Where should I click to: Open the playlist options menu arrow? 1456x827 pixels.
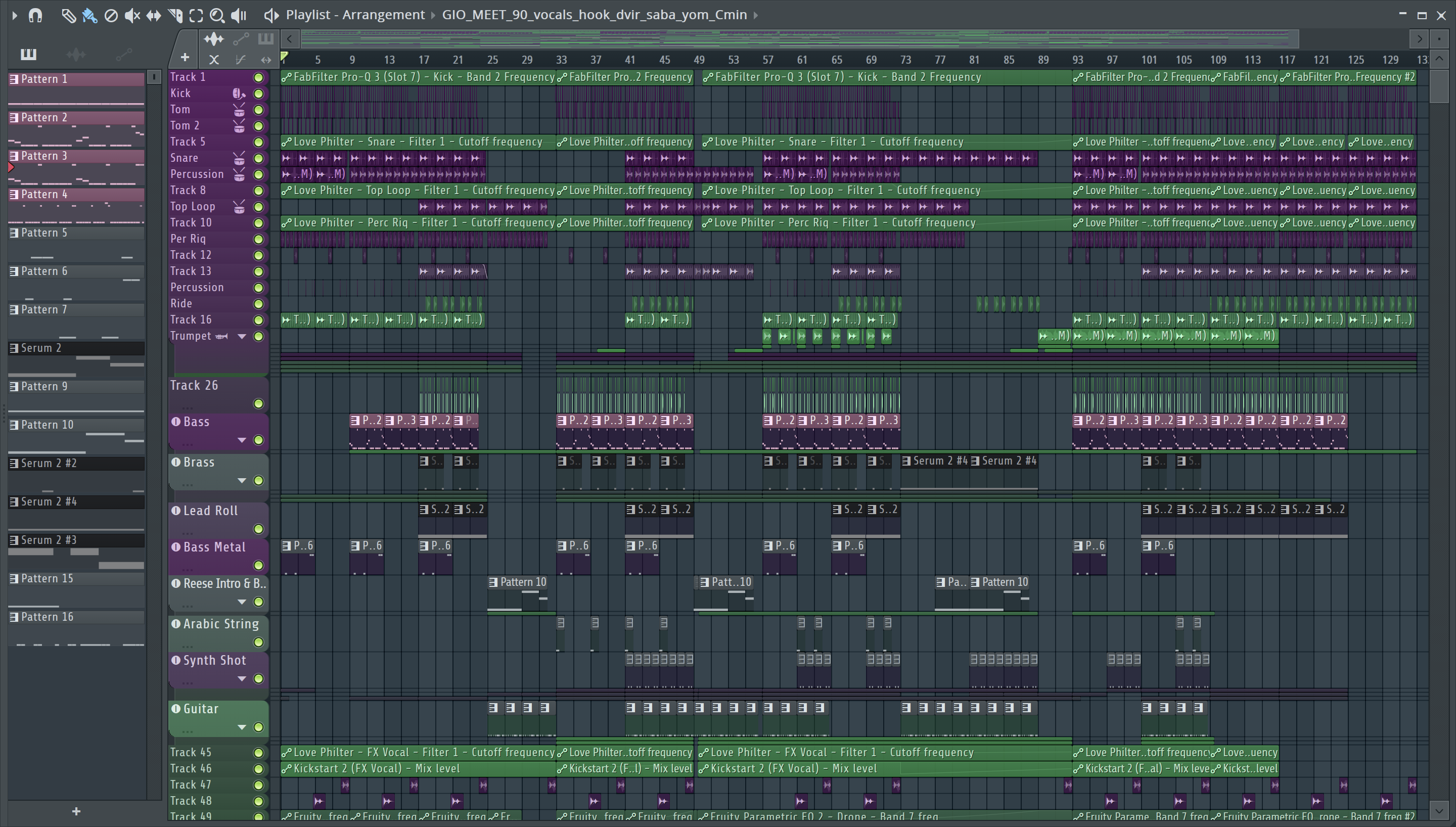coord(15,15)
